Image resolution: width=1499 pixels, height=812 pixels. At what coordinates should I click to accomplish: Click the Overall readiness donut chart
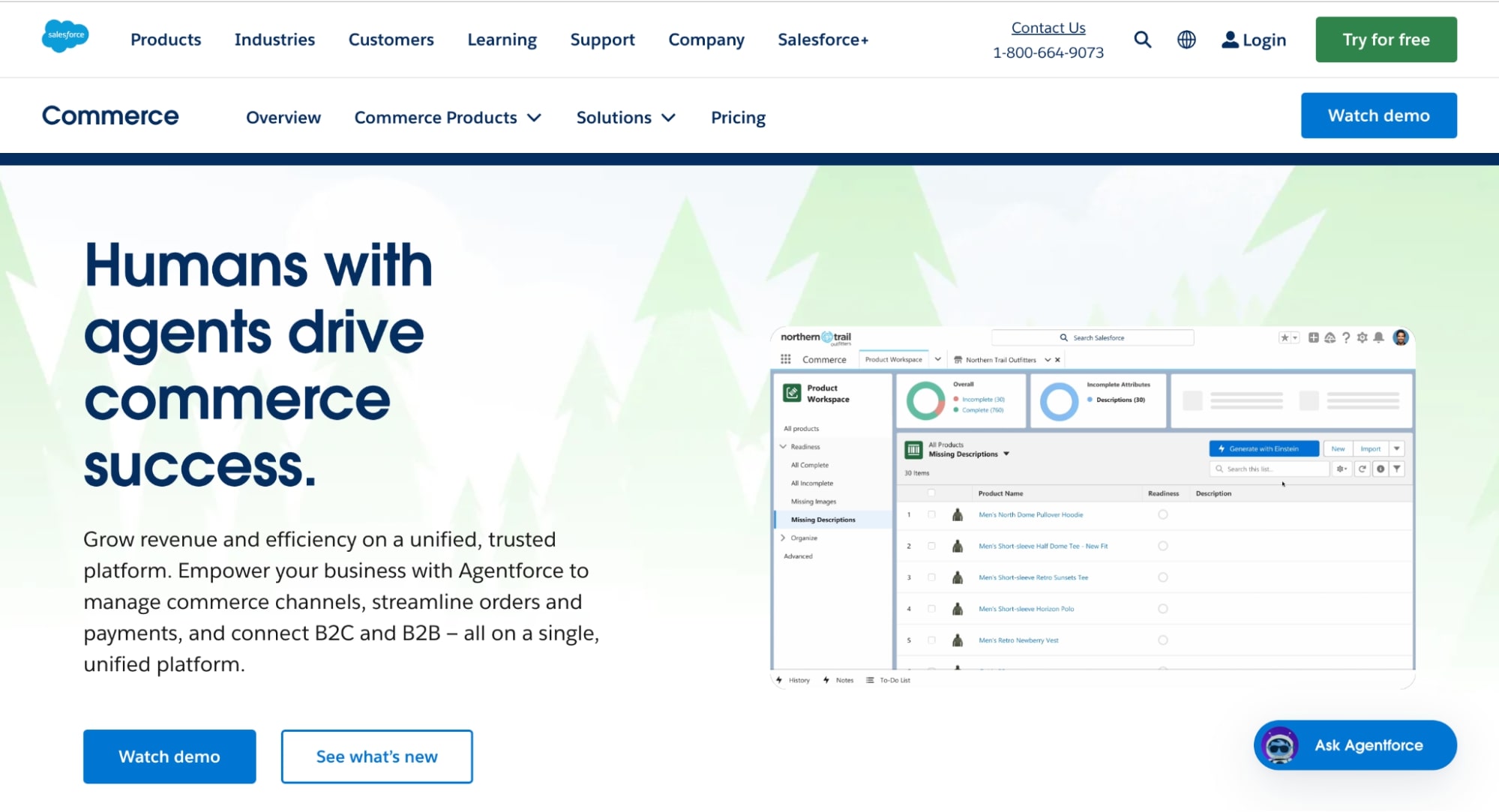[925, 401]
